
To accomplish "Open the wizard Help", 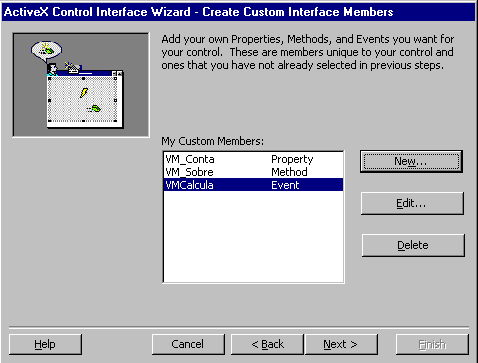I will (45, 344).
